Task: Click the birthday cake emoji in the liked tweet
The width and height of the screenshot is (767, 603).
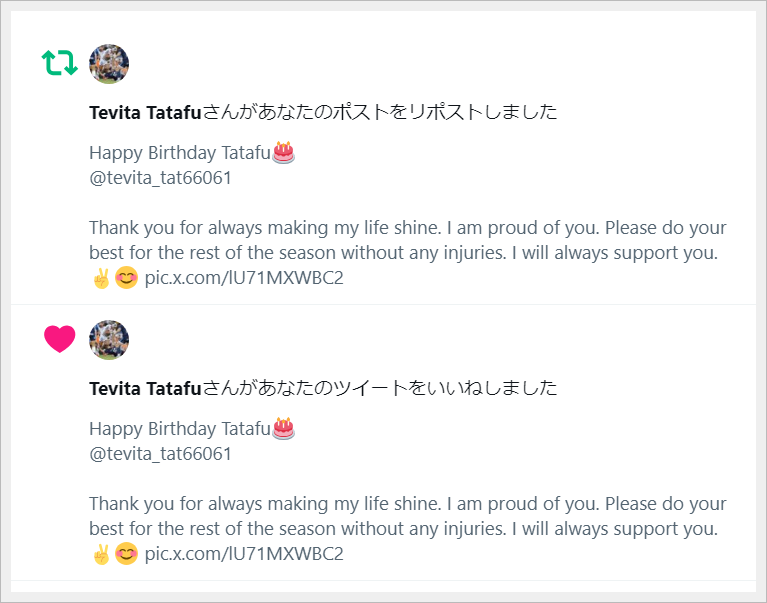Action: coord(284,428)
